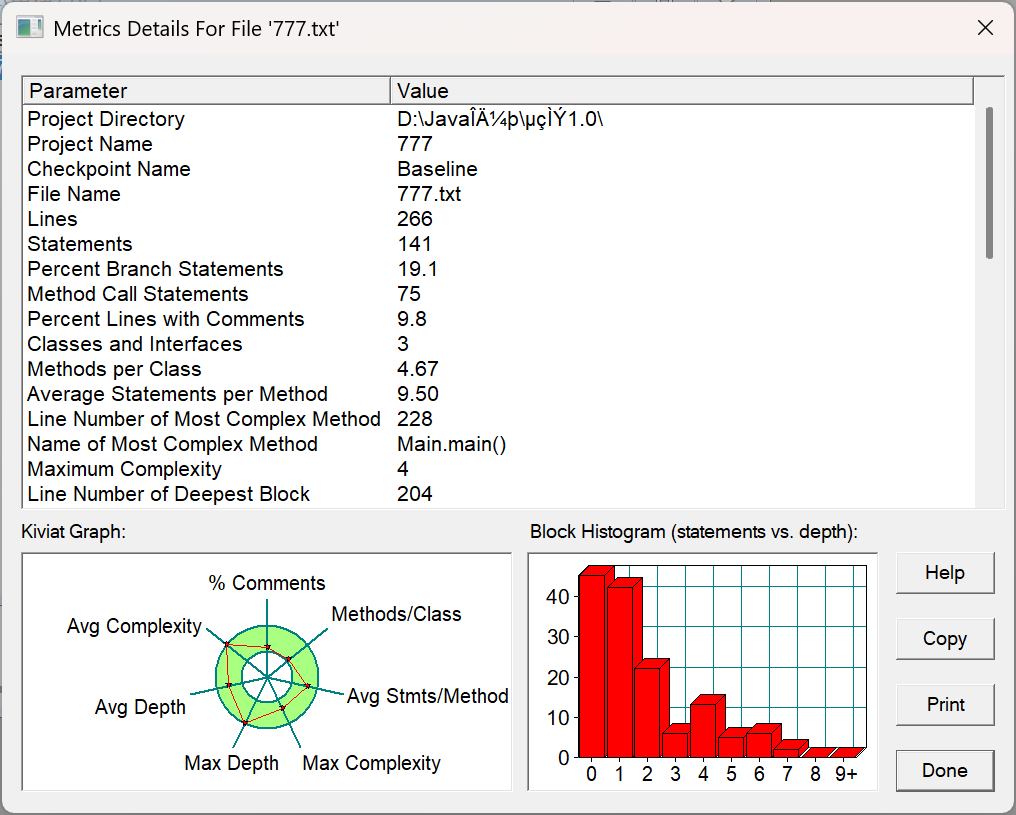Click the depth 0 histogram bar

pos(592,665)
